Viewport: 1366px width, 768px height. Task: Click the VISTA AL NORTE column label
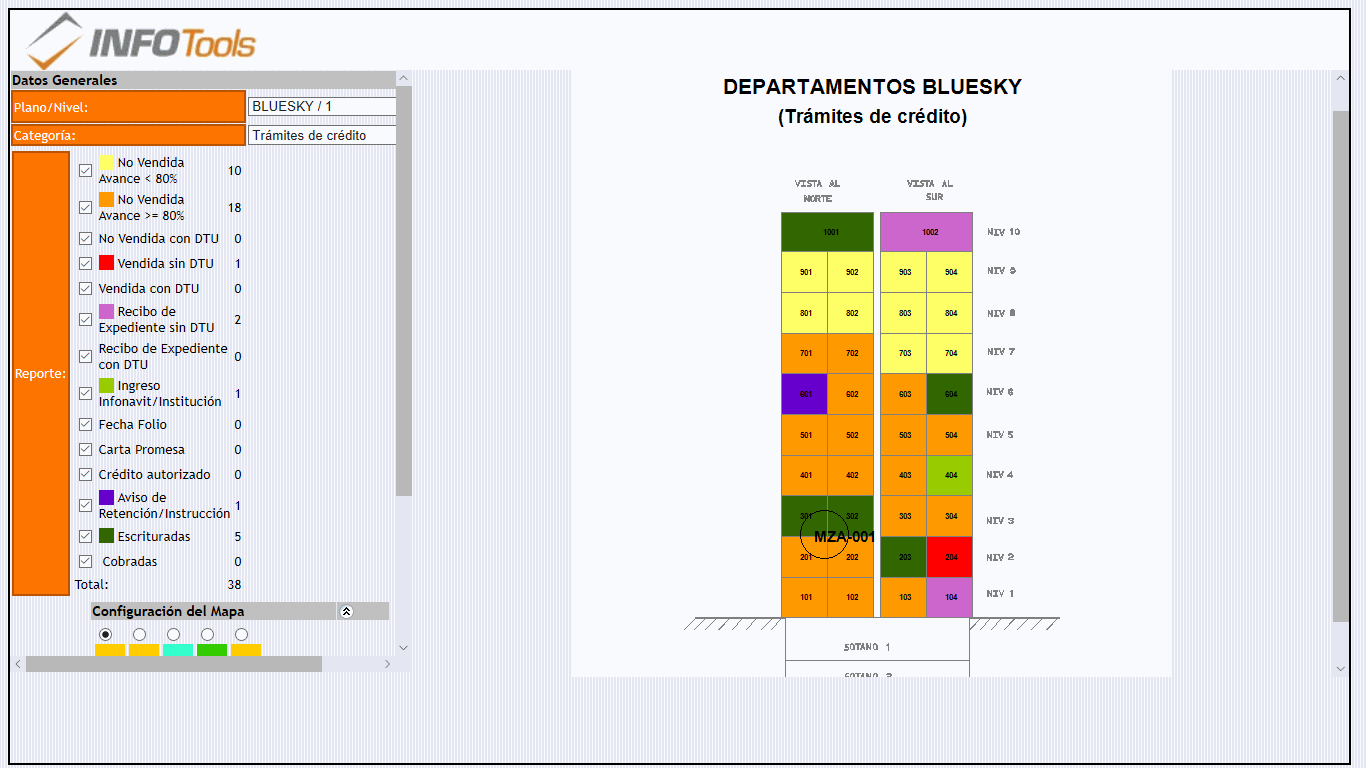click(x=817, y=191)
